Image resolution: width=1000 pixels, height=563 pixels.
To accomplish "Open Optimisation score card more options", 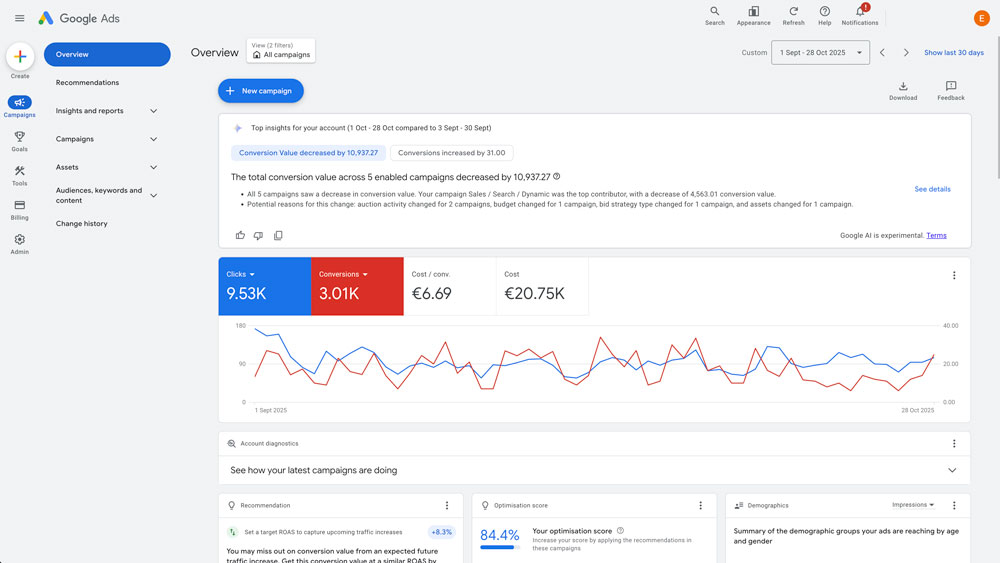I will 700,506.
